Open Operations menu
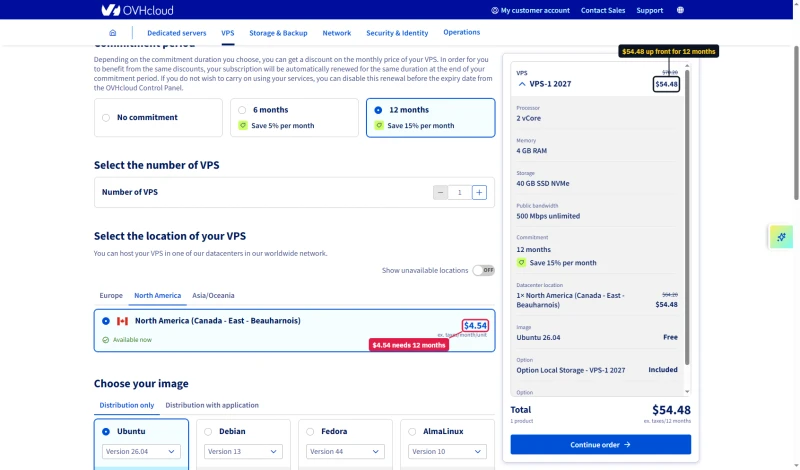800x470 pixels. pos(461,32)
